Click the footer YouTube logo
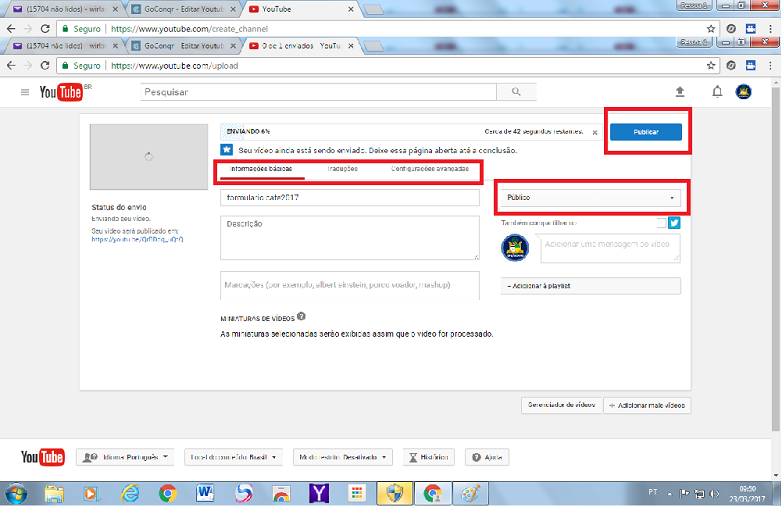Image resolution: width=781 pixels, height=507 pixels. 42,457
